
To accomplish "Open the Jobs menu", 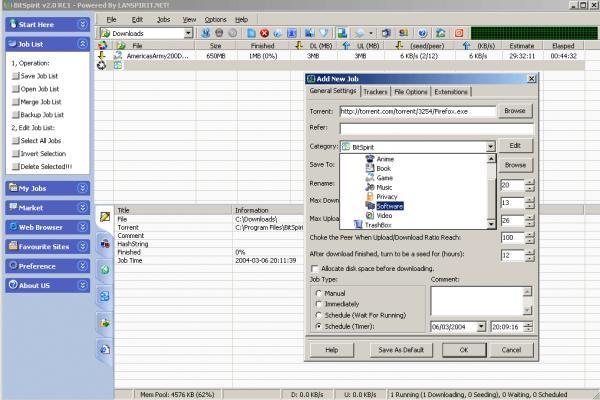I will click(163, 20).
